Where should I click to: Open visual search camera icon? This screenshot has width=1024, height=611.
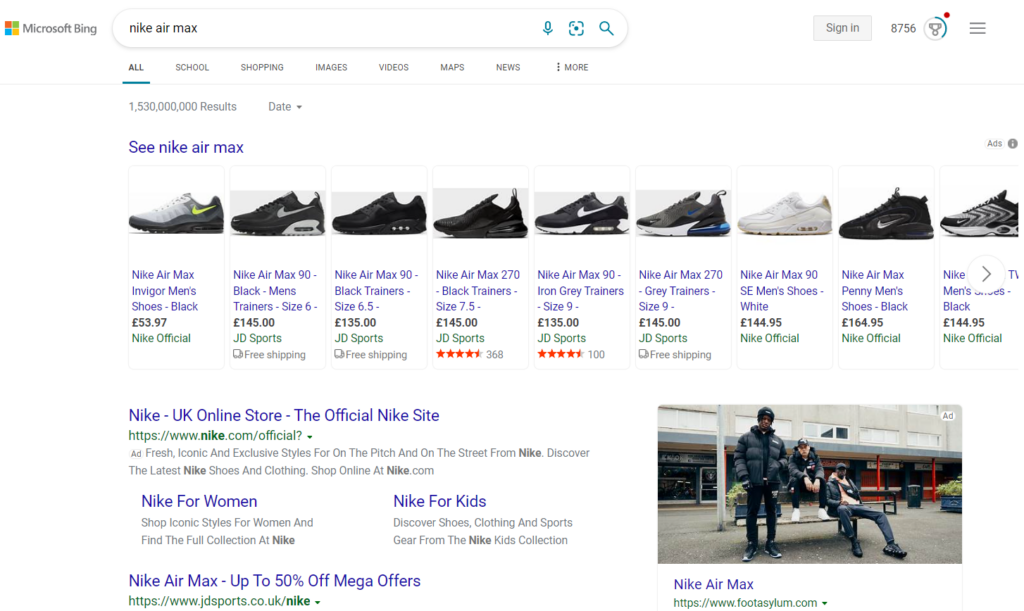pos(576,28)
